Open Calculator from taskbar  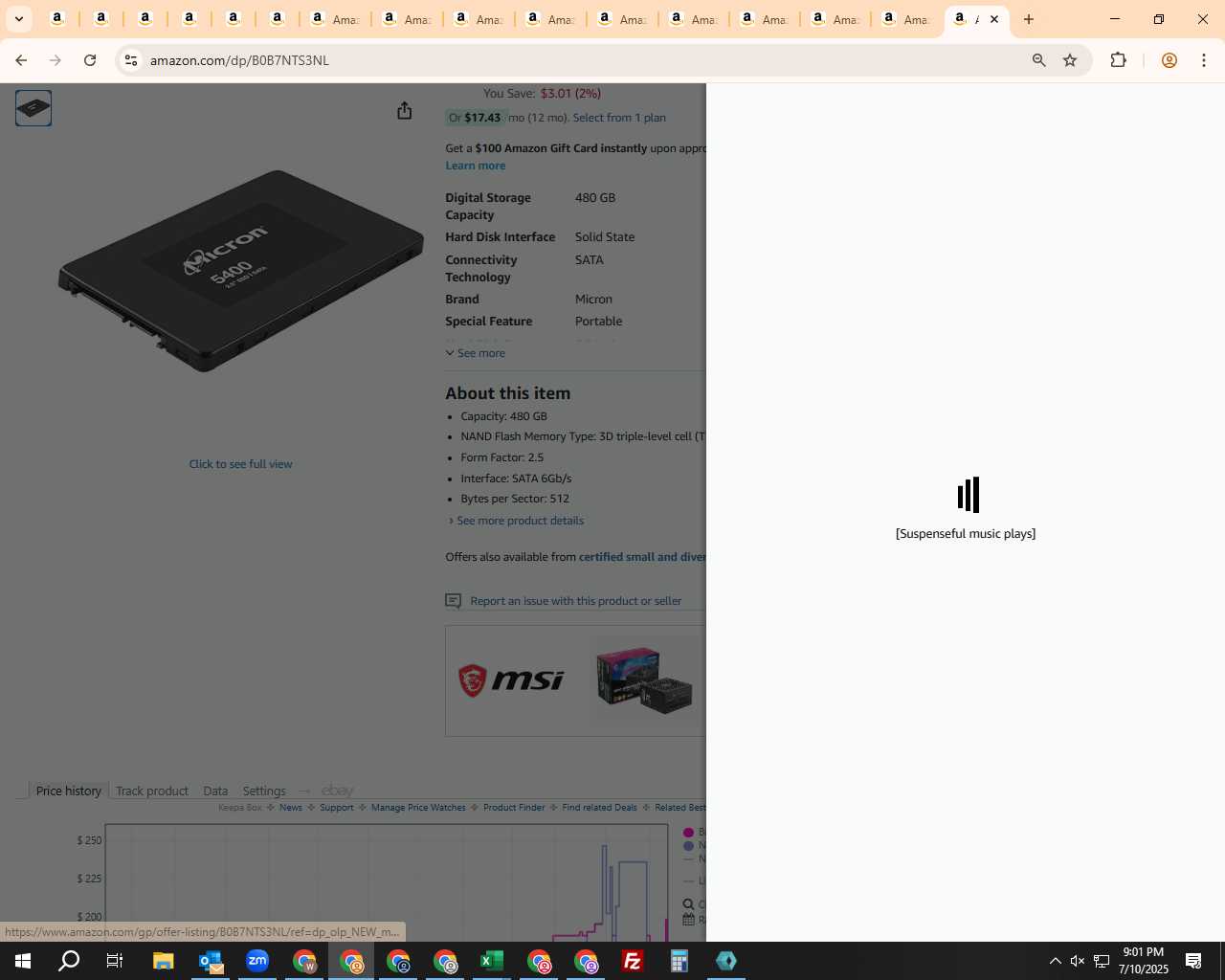[x=679, y=961]
